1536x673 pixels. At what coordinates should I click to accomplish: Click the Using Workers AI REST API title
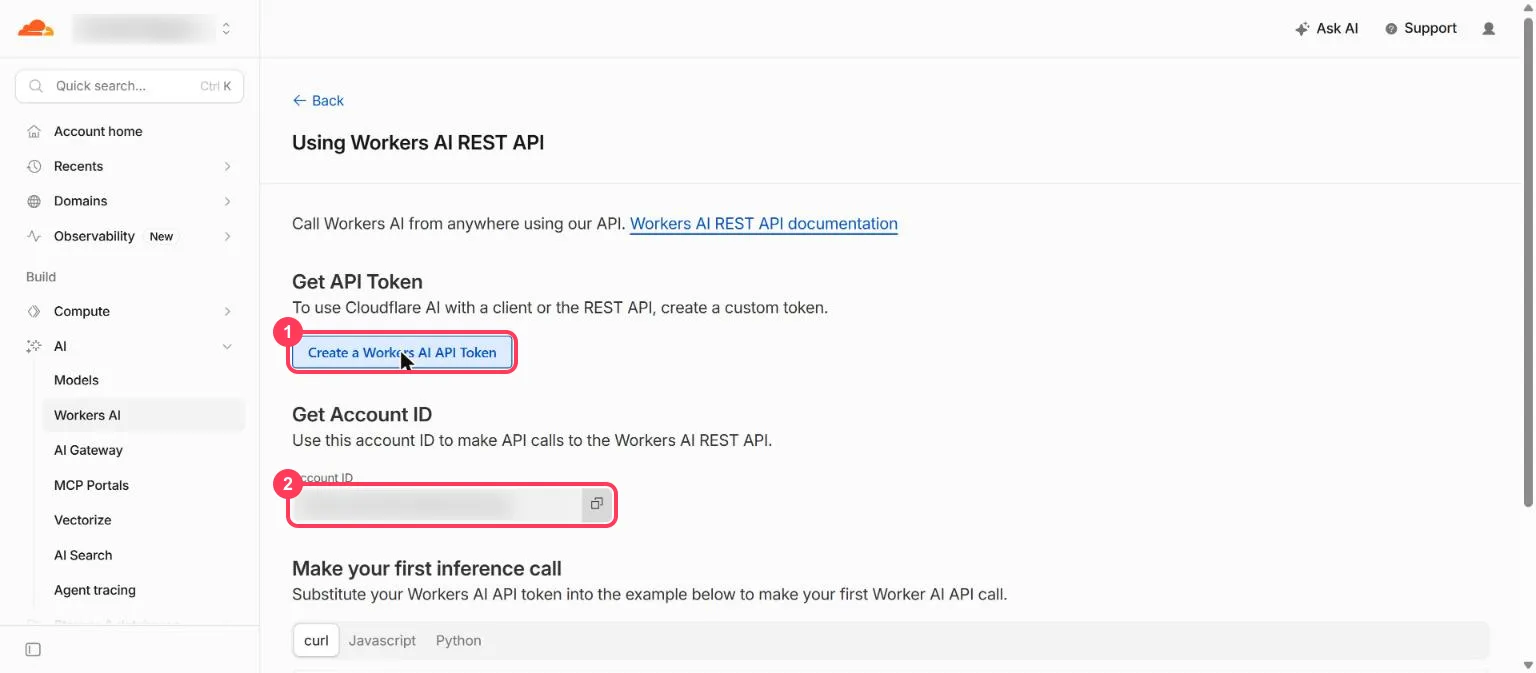click(418, 142)
